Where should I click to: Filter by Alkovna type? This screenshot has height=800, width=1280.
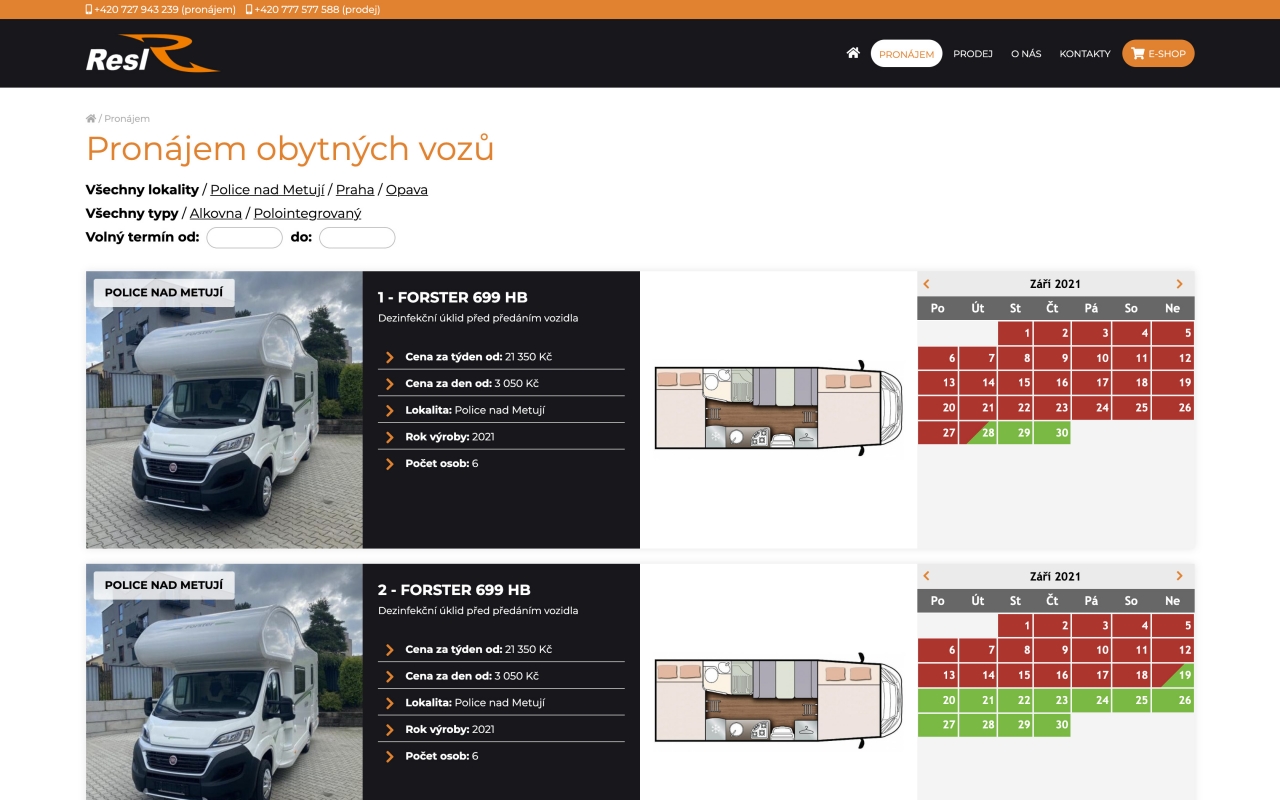click(x=216, y=214)
